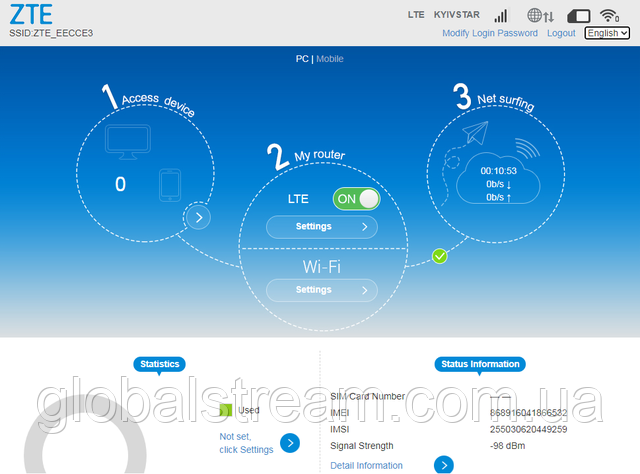The height and width of the screenshot is (474, 640).
Task: Turn off the LTE ON switch
Action: 356,199
